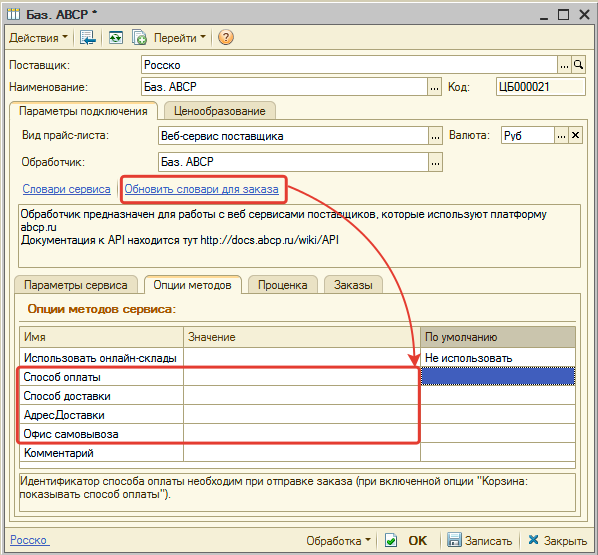Click the refresh/reread toolbar icon
This screenshot has height=555, width=598.
point(116,38)
